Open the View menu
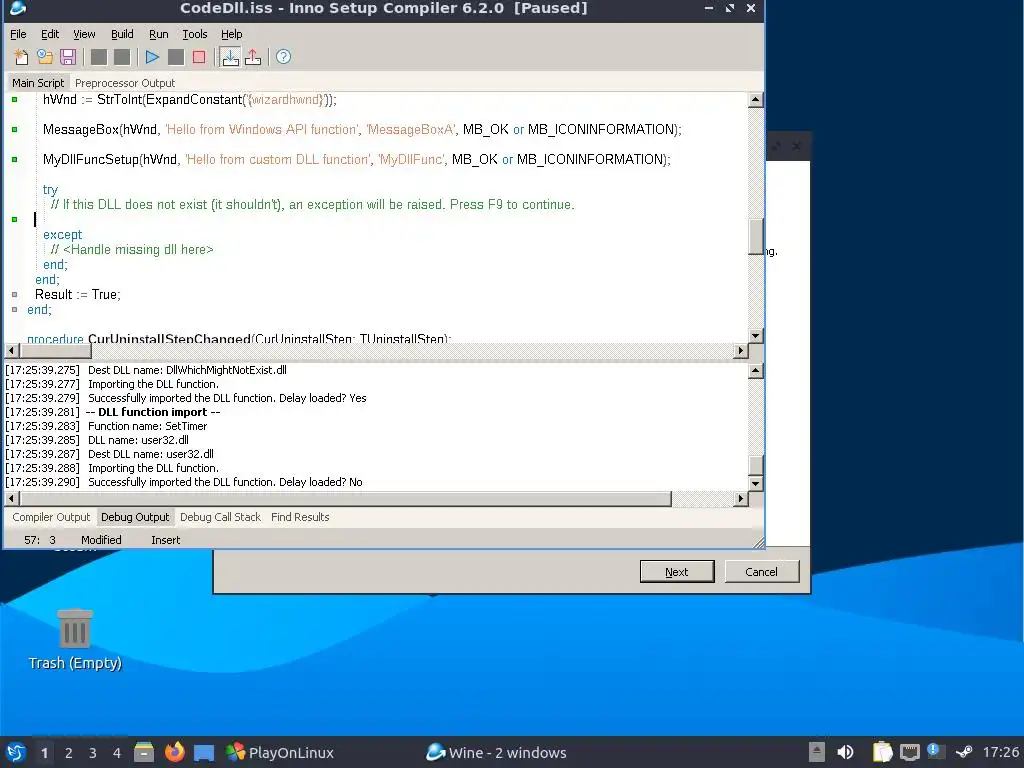This screenshot has width=1024, height=768. pyautogui.click(x=84, y=34)
